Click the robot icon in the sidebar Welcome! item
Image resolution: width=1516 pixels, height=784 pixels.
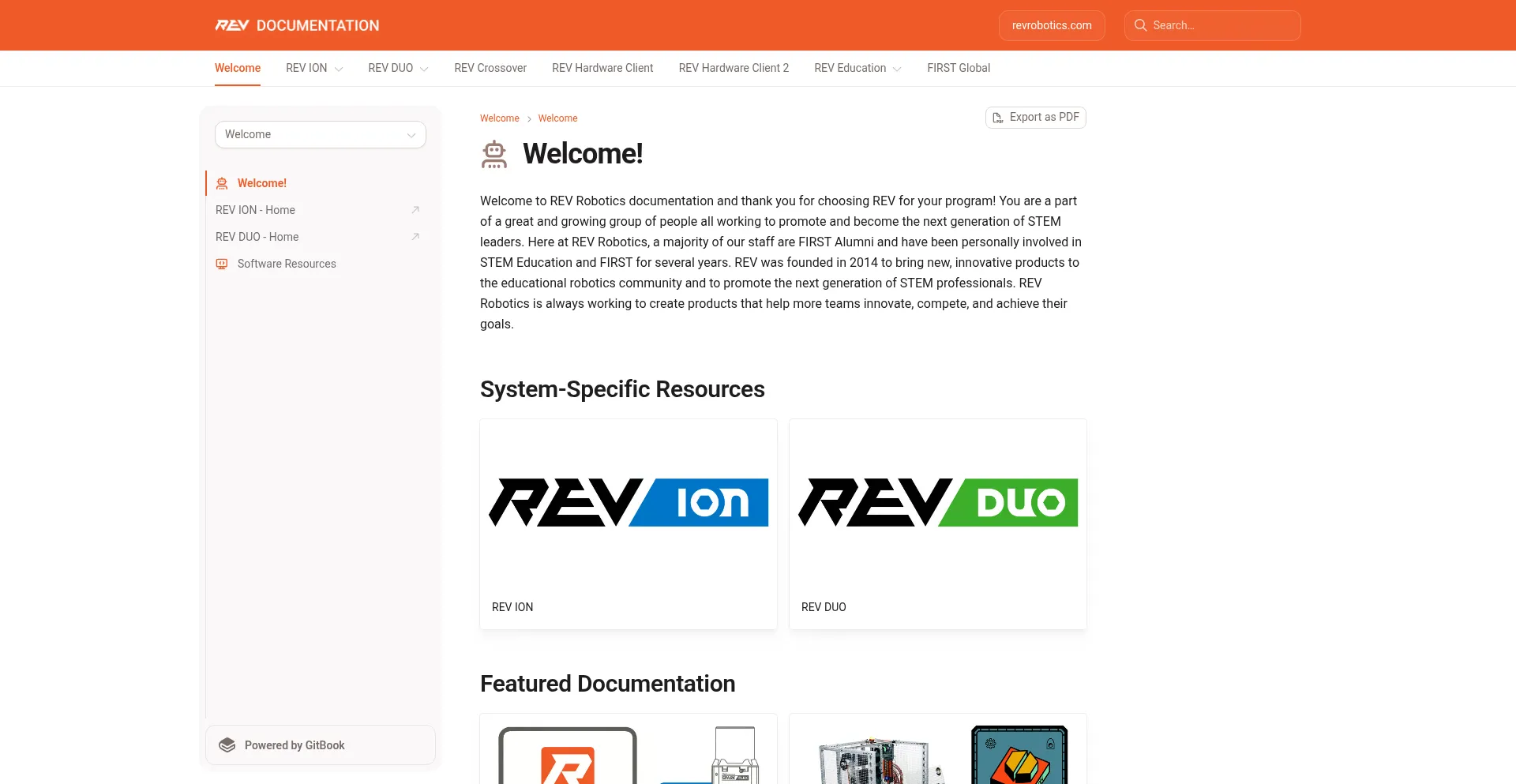(x=222, y=183)
